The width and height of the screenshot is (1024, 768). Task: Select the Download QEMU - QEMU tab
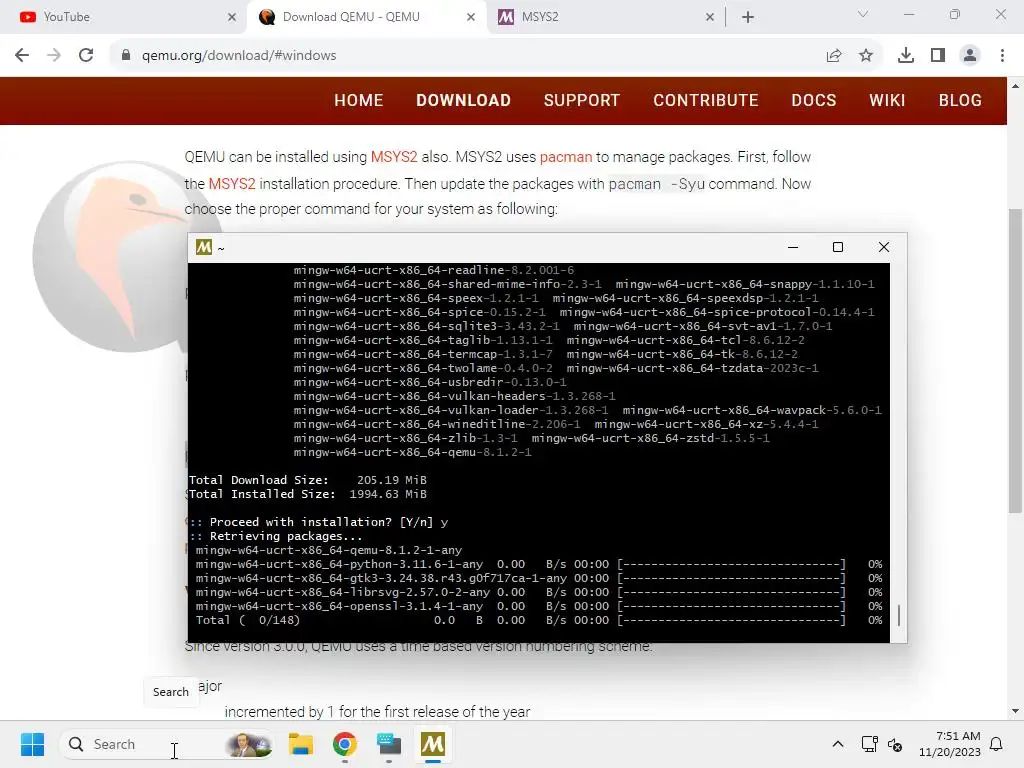tap(367, 17)
